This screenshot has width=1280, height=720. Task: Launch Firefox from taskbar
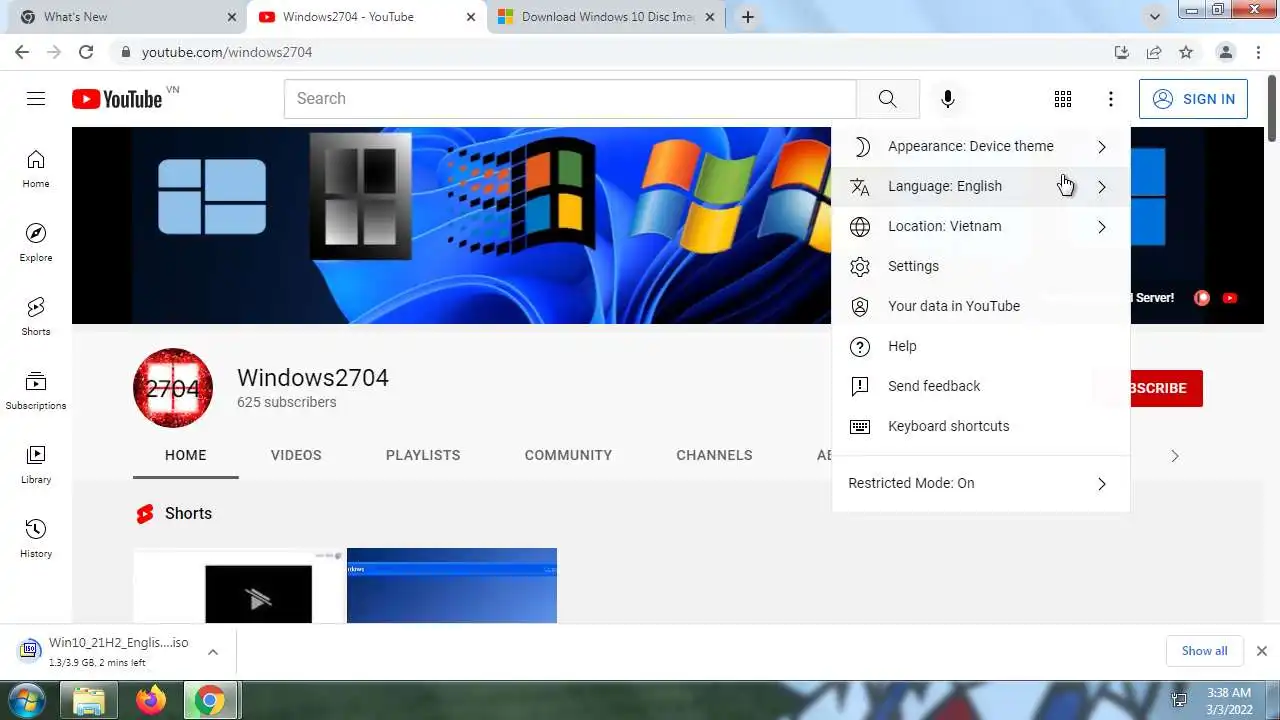coord(151,701)
